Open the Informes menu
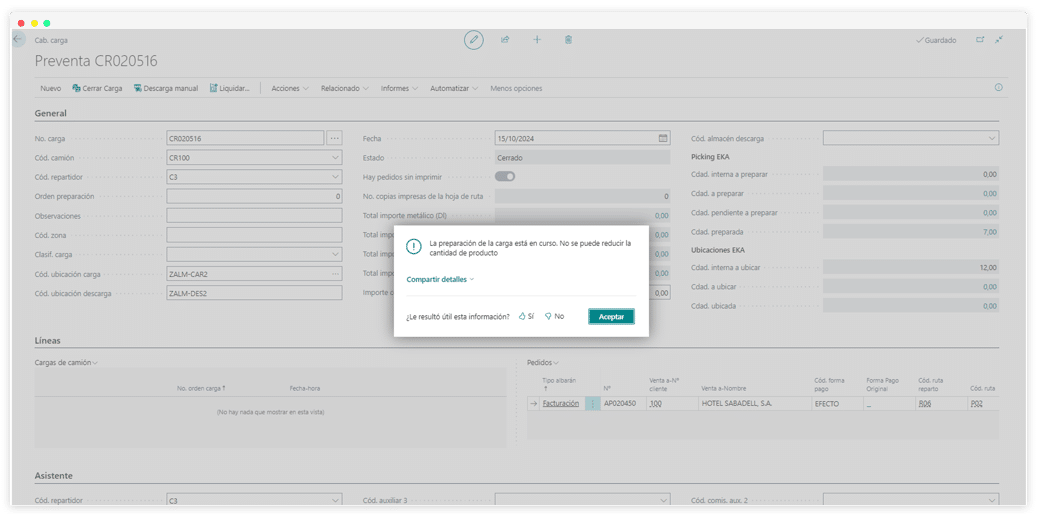 click(x=400, y=88)
